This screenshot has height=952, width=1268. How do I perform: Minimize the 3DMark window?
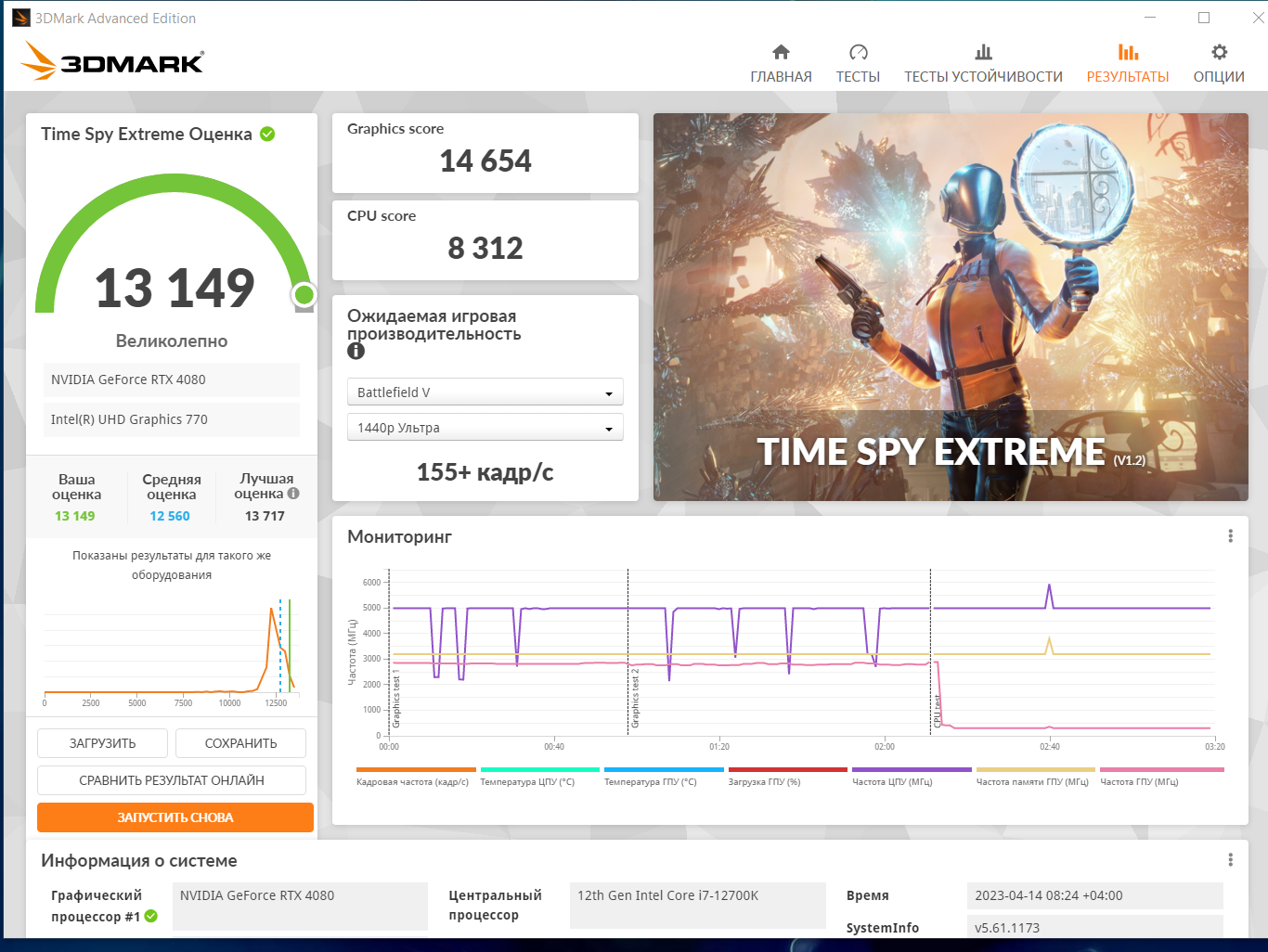1150,18
